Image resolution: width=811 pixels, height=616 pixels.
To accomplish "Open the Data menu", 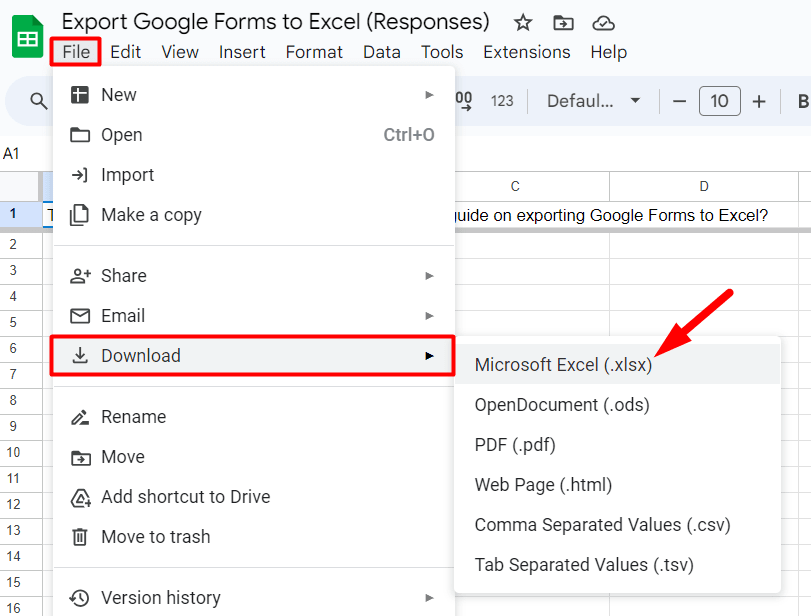I will point(382,52).
